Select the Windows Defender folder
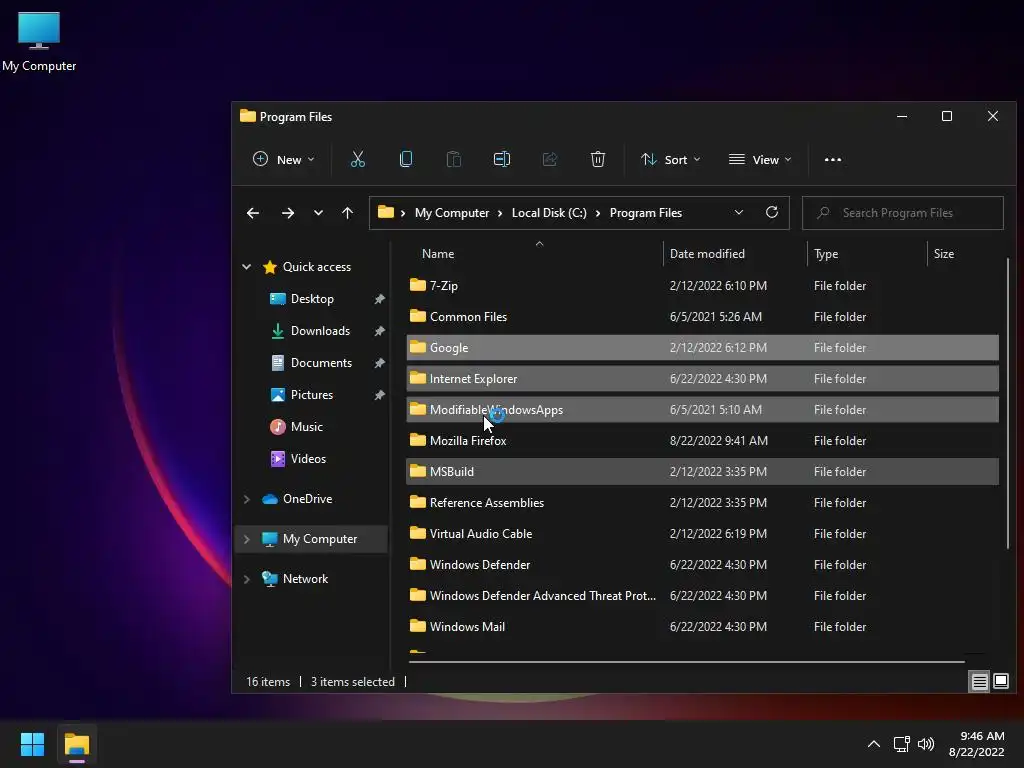The height and width of the screenshot is (768, 1024). [x=703, y=564]
